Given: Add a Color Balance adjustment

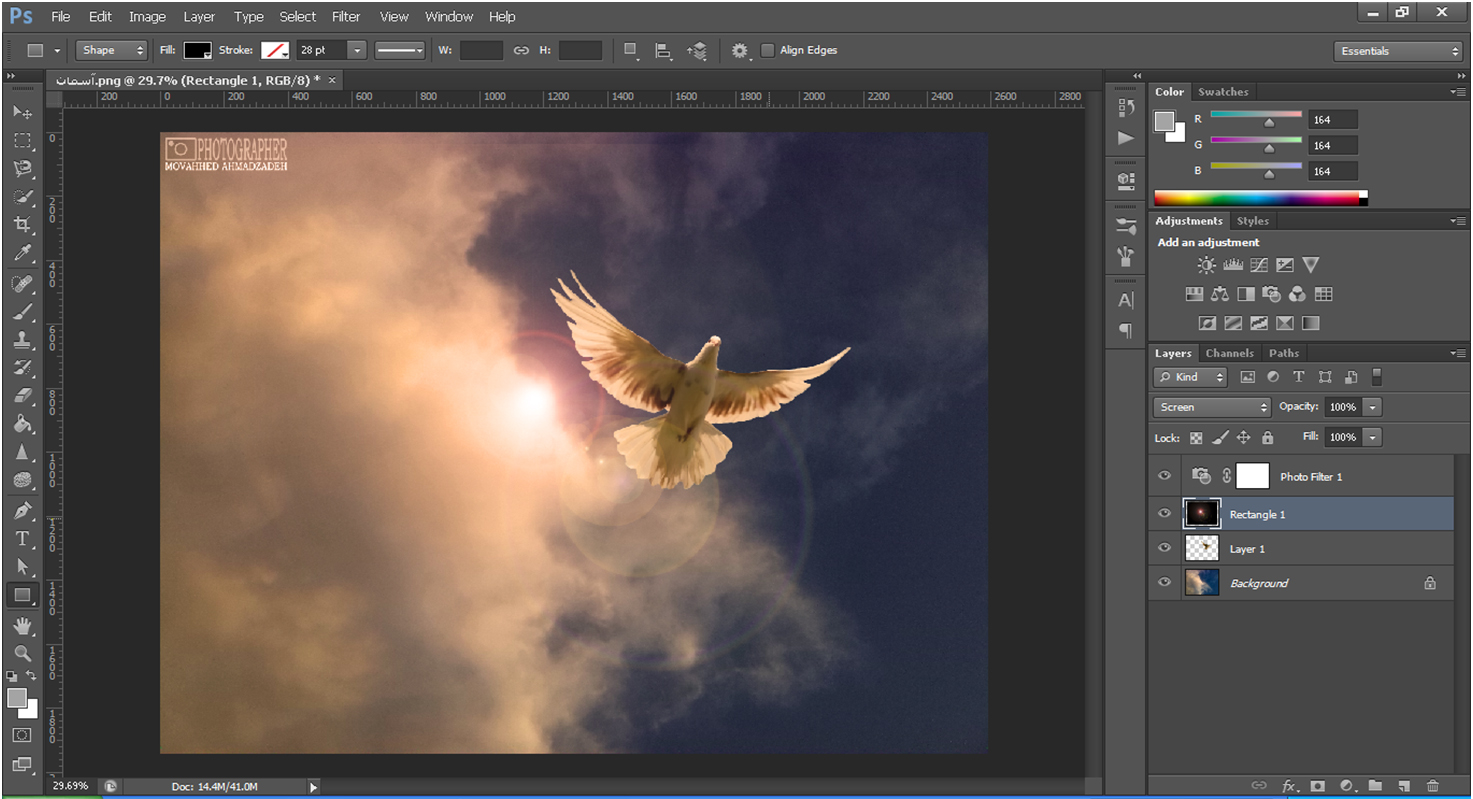Looking at the screenshot, I should [1220, 294].
